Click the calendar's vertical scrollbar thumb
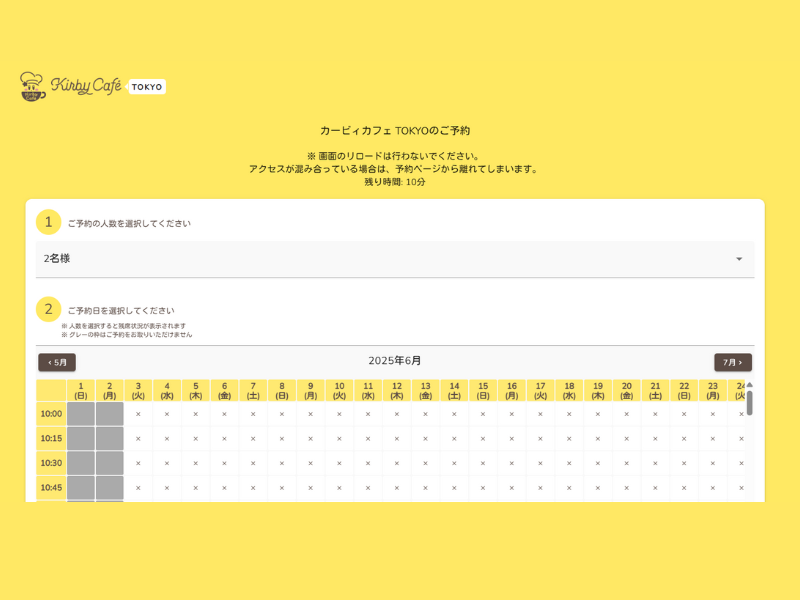800x600 pixels. point(749,403)
